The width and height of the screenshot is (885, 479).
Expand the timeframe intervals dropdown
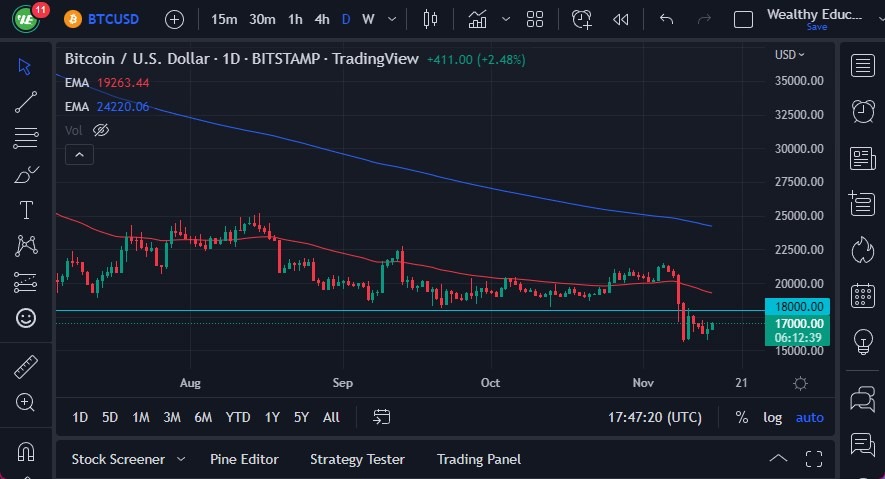pos(392,20)
